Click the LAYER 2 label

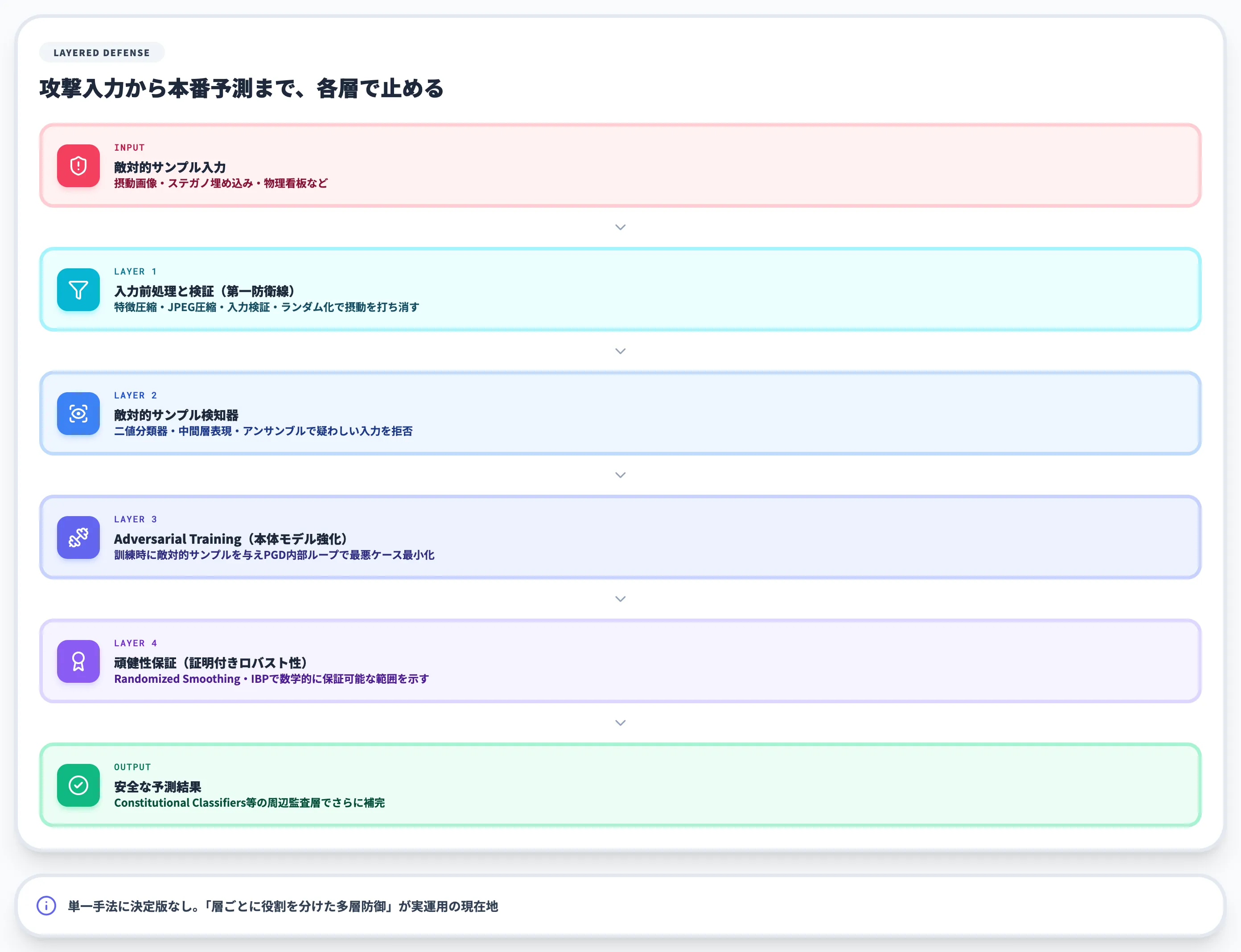pyautogui.click(x=136, y=395)
